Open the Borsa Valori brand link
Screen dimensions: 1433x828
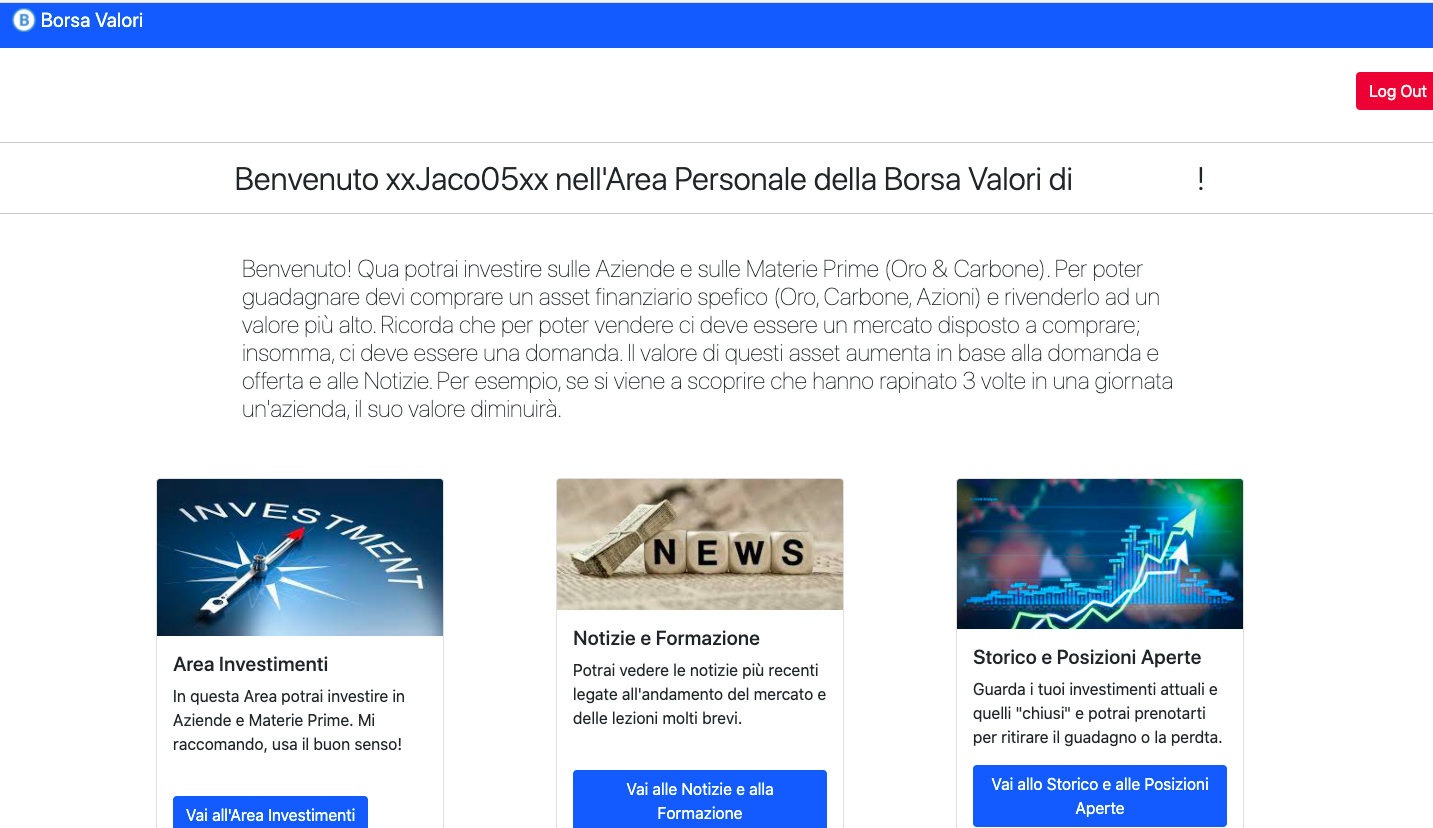tap(78, 20)
